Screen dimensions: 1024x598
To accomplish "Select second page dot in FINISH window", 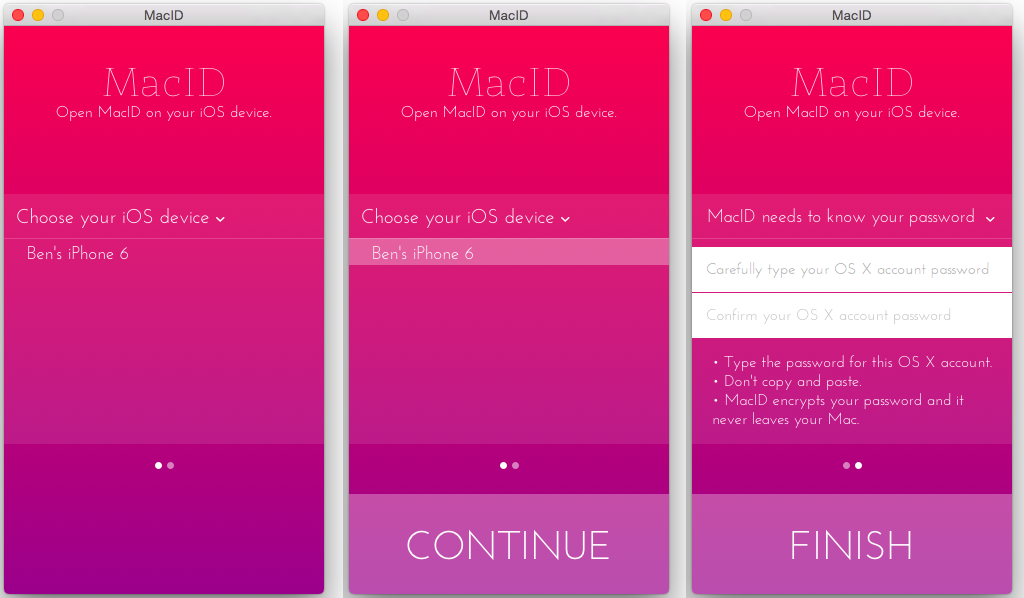I will 858,465.
